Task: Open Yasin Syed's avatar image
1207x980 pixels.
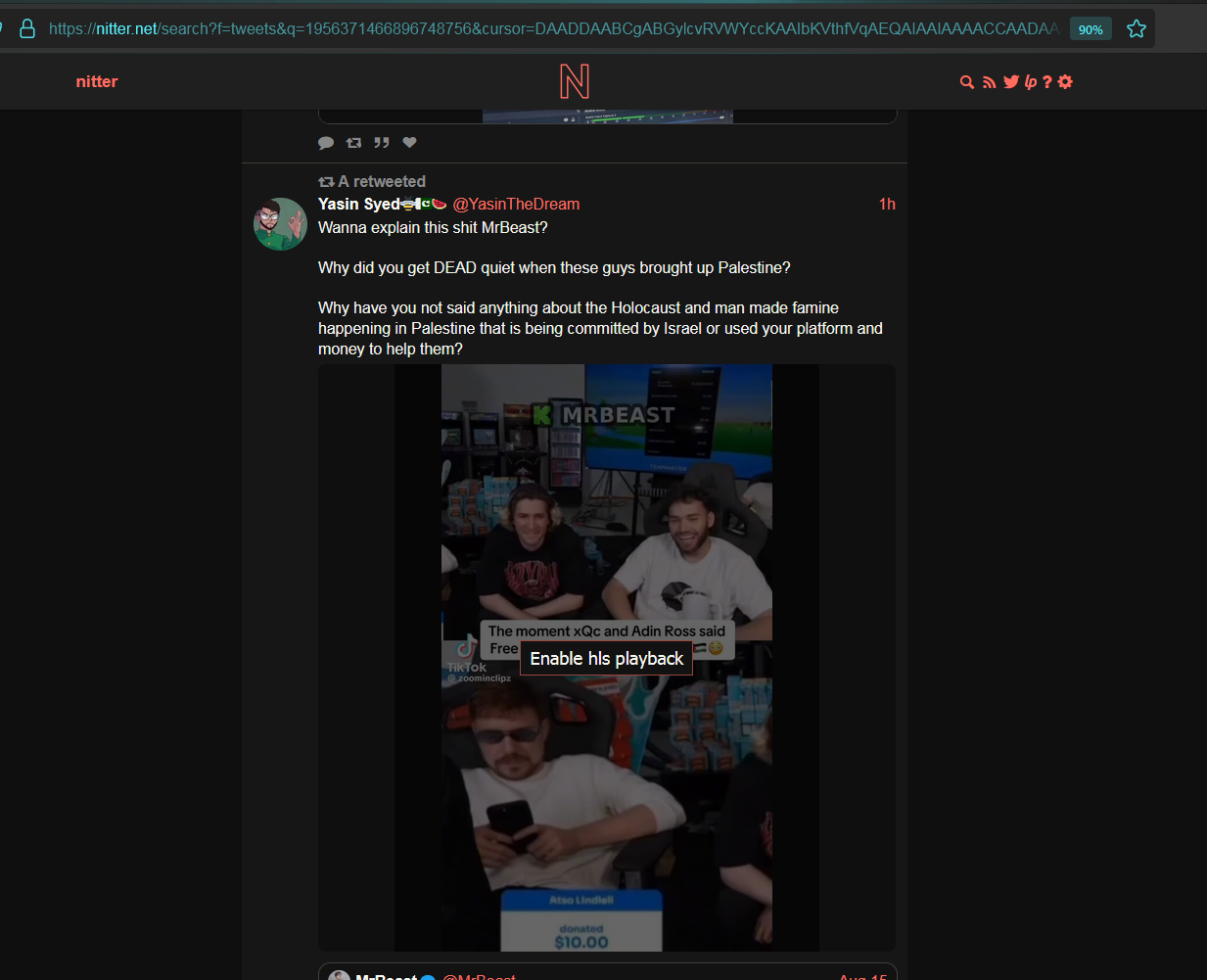Action: click(281, 224)
